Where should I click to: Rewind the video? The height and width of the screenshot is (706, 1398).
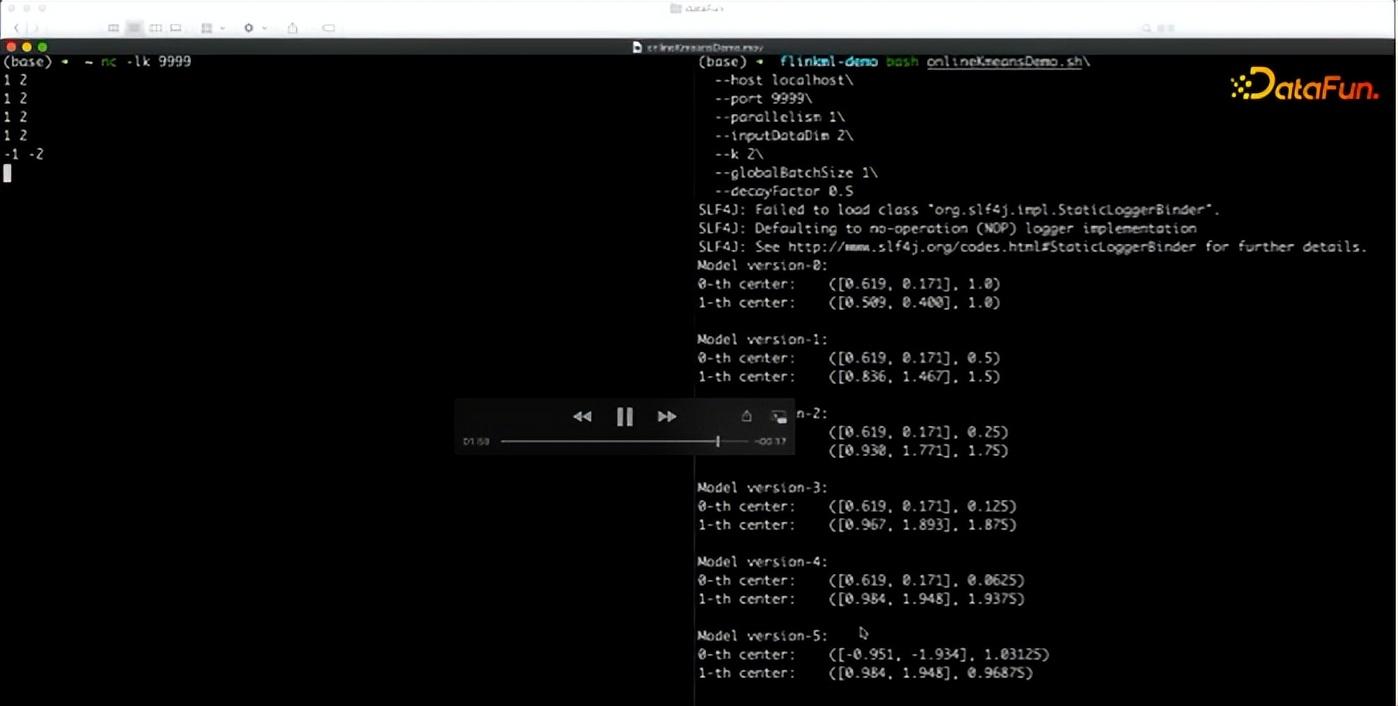pyautogui.click(x=583, y=417)
